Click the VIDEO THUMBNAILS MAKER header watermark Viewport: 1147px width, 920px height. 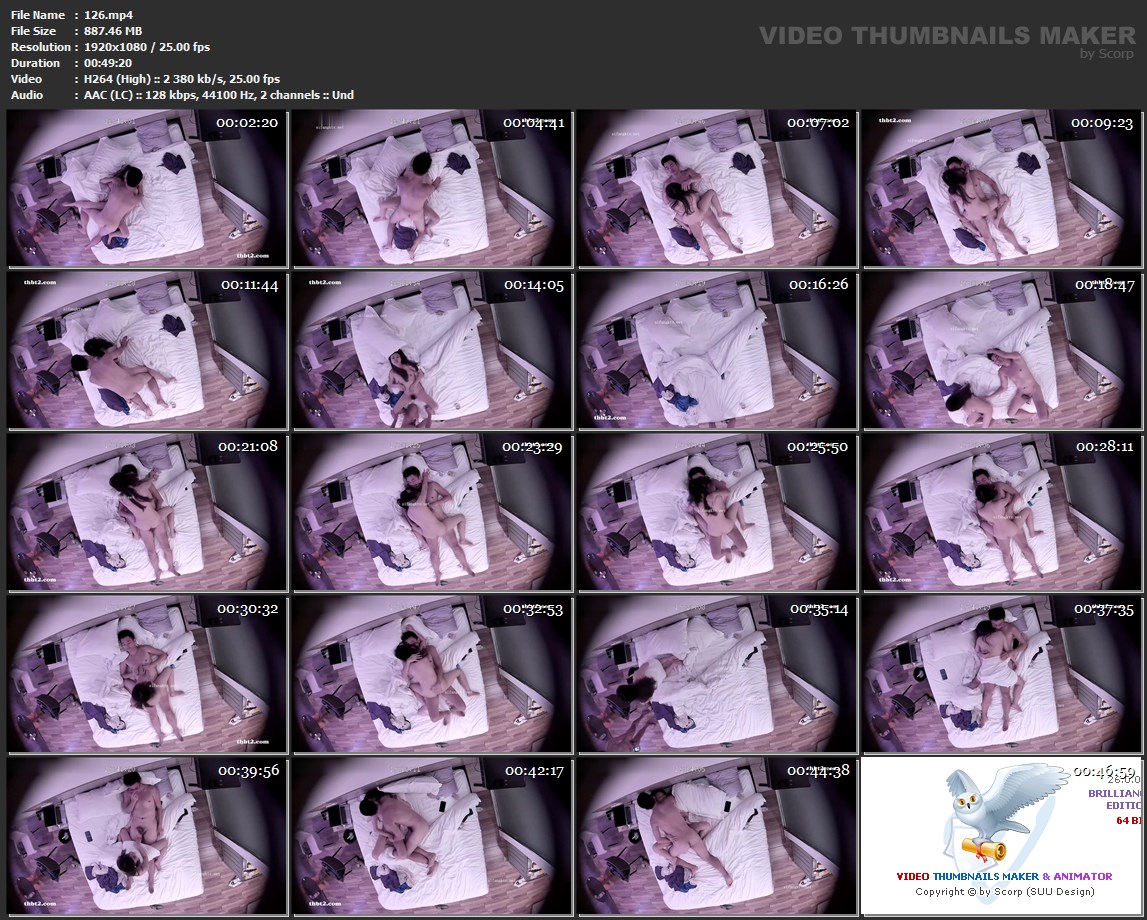(946, 36)
